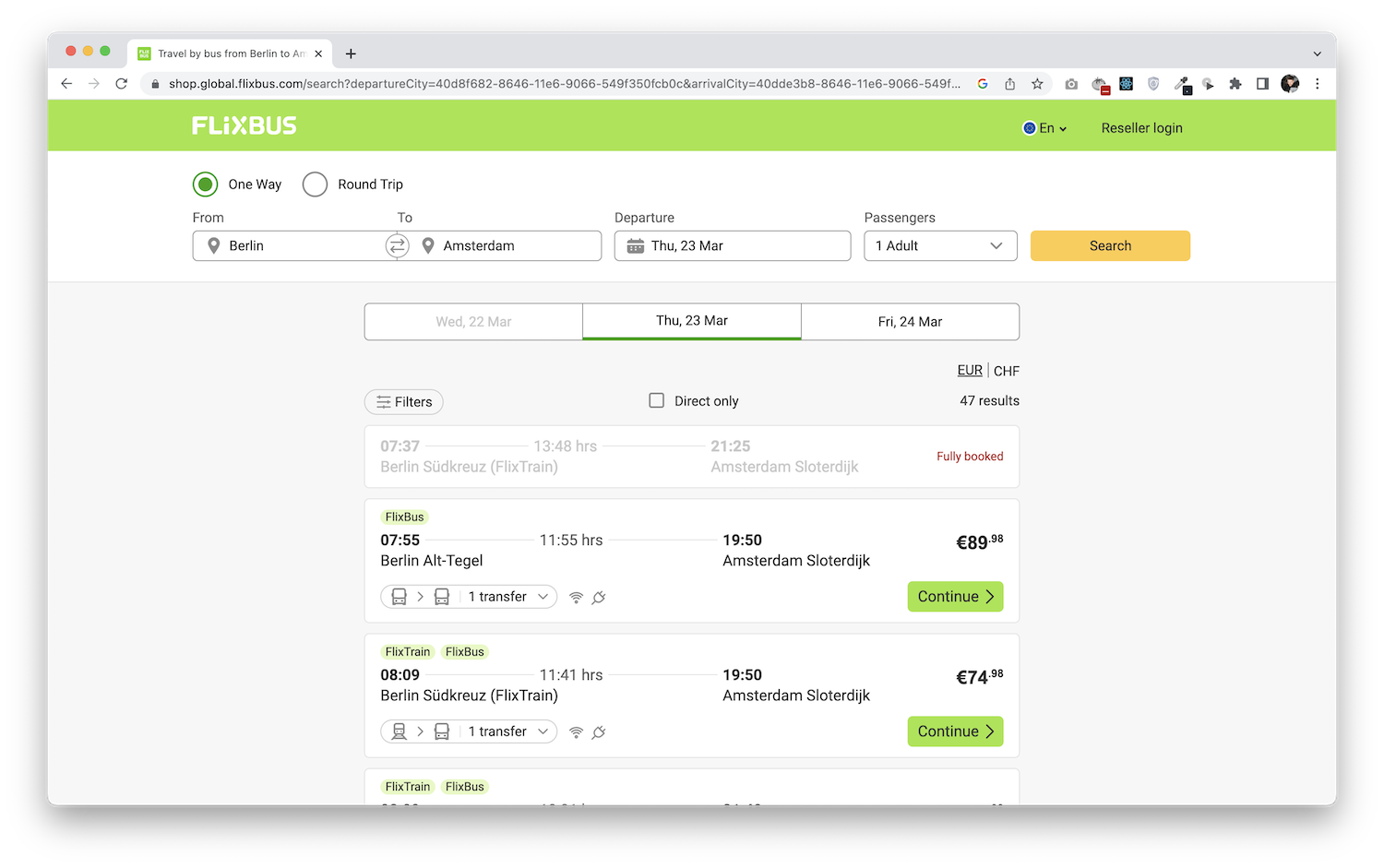Select the Round Trip option

(x=315, y=184)
